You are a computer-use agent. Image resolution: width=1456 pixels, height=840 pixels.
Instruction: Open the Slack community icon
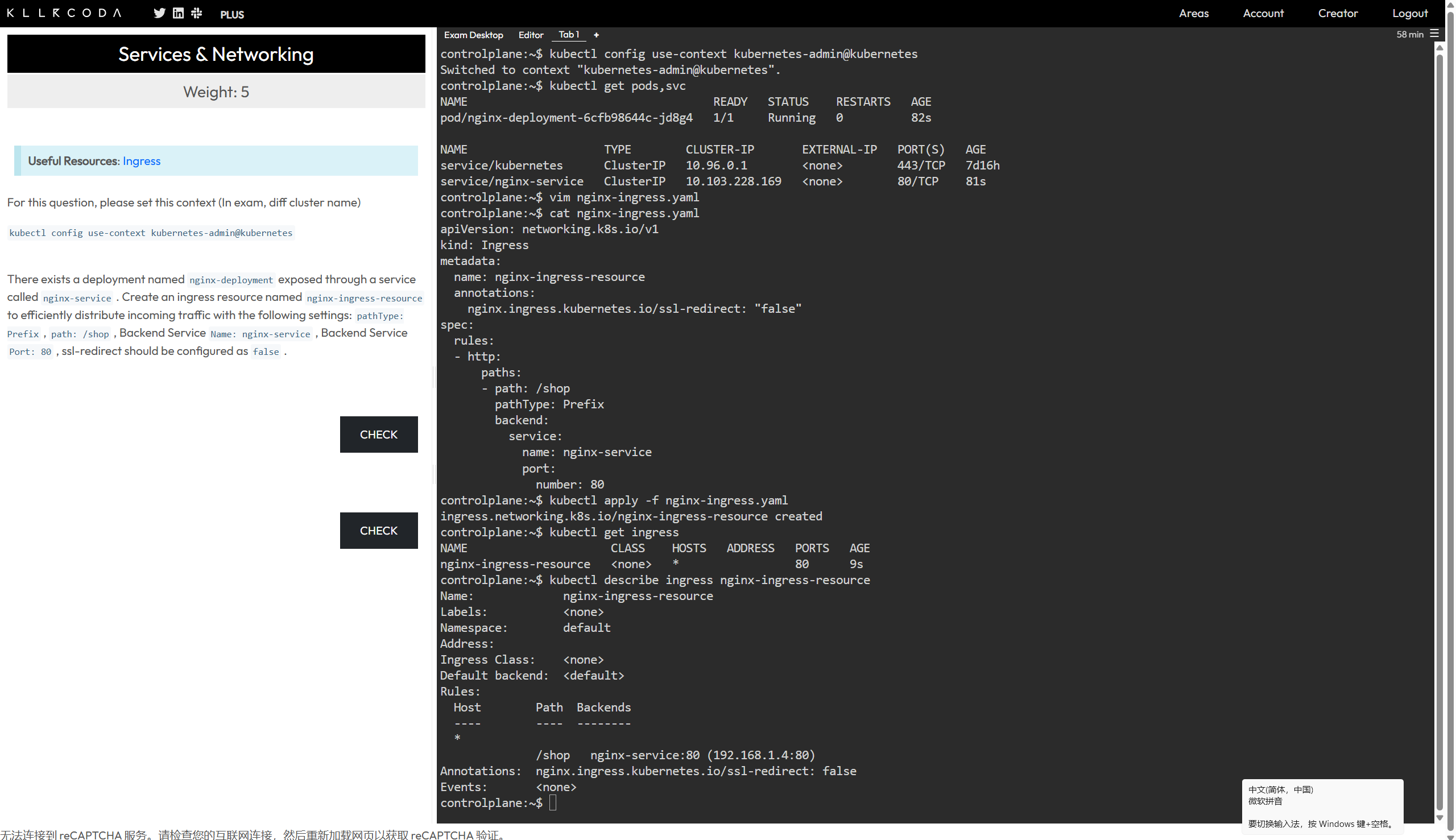[197, 13]
